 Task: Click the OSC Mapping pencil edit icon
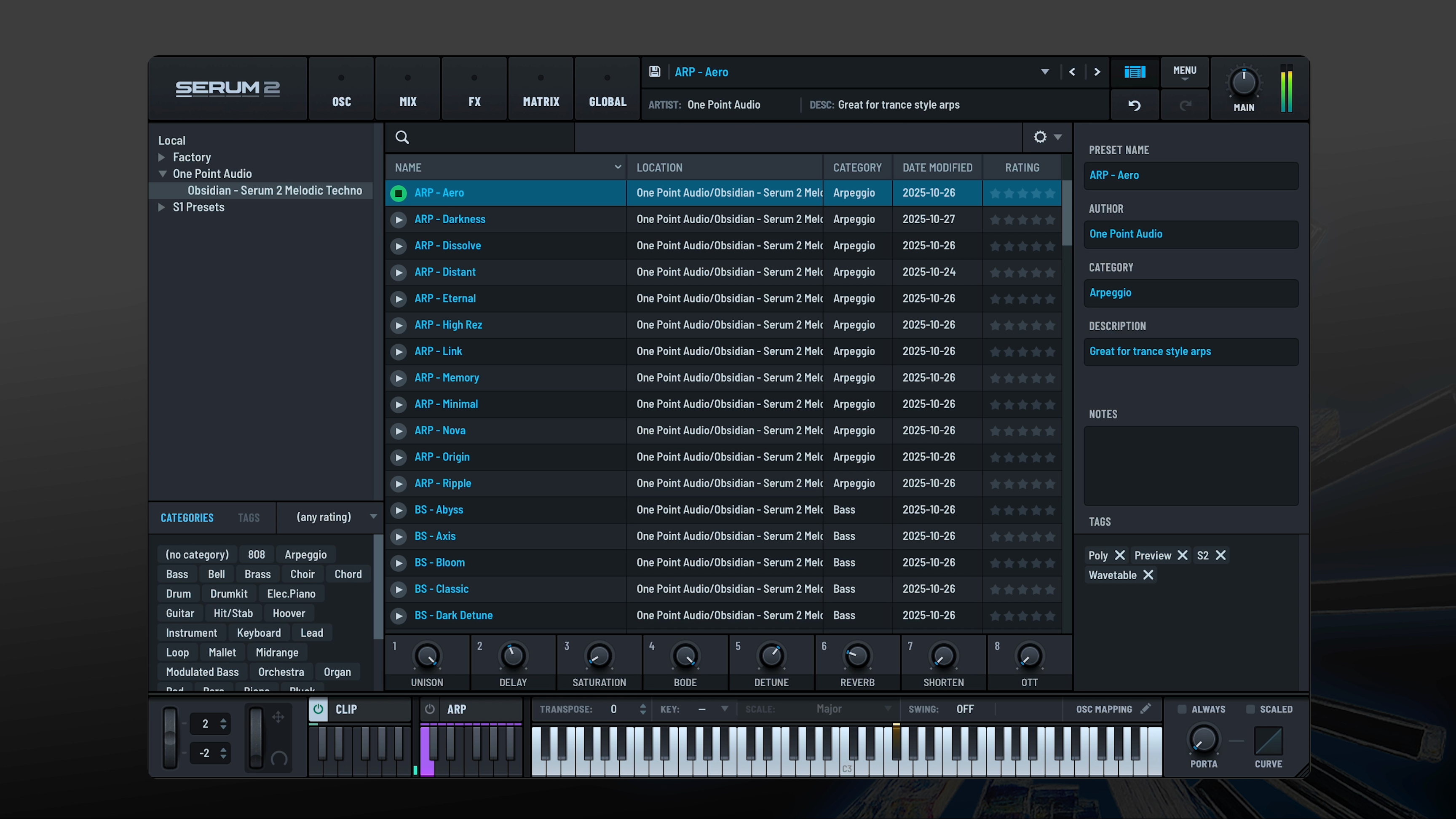pos(1146,709)
